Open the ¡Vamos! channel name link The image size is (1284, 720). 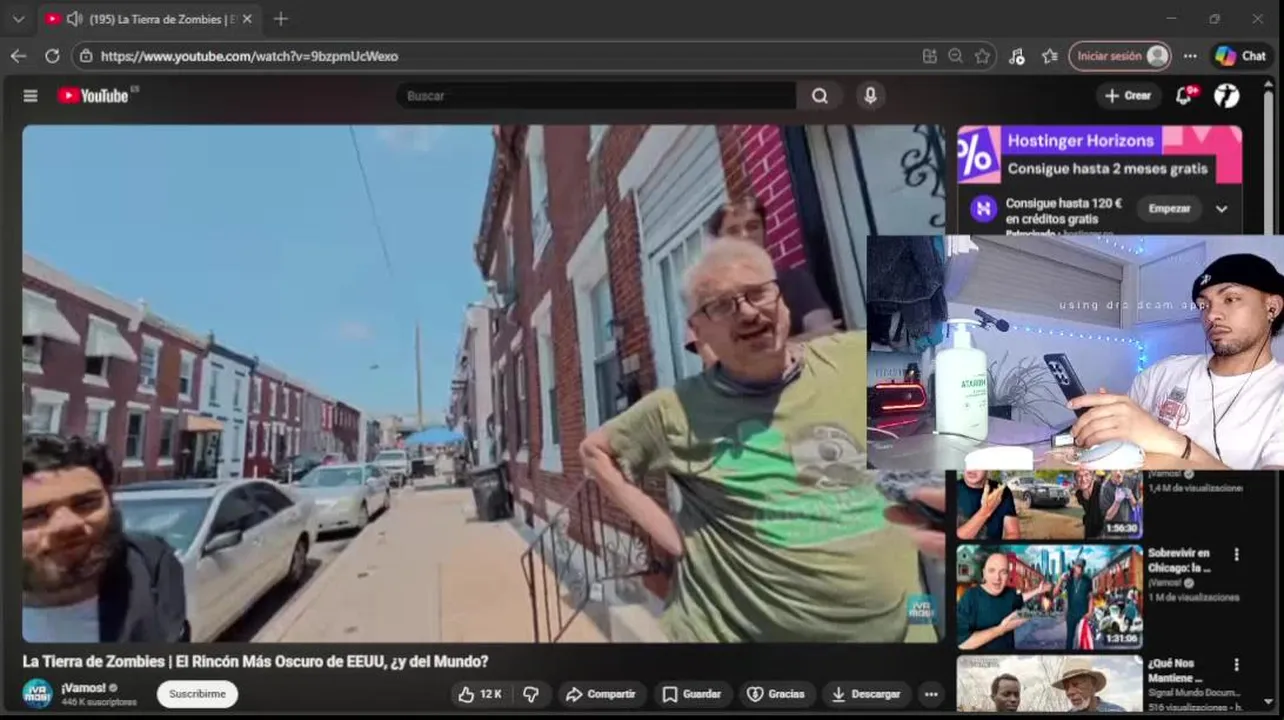[84, 688]
